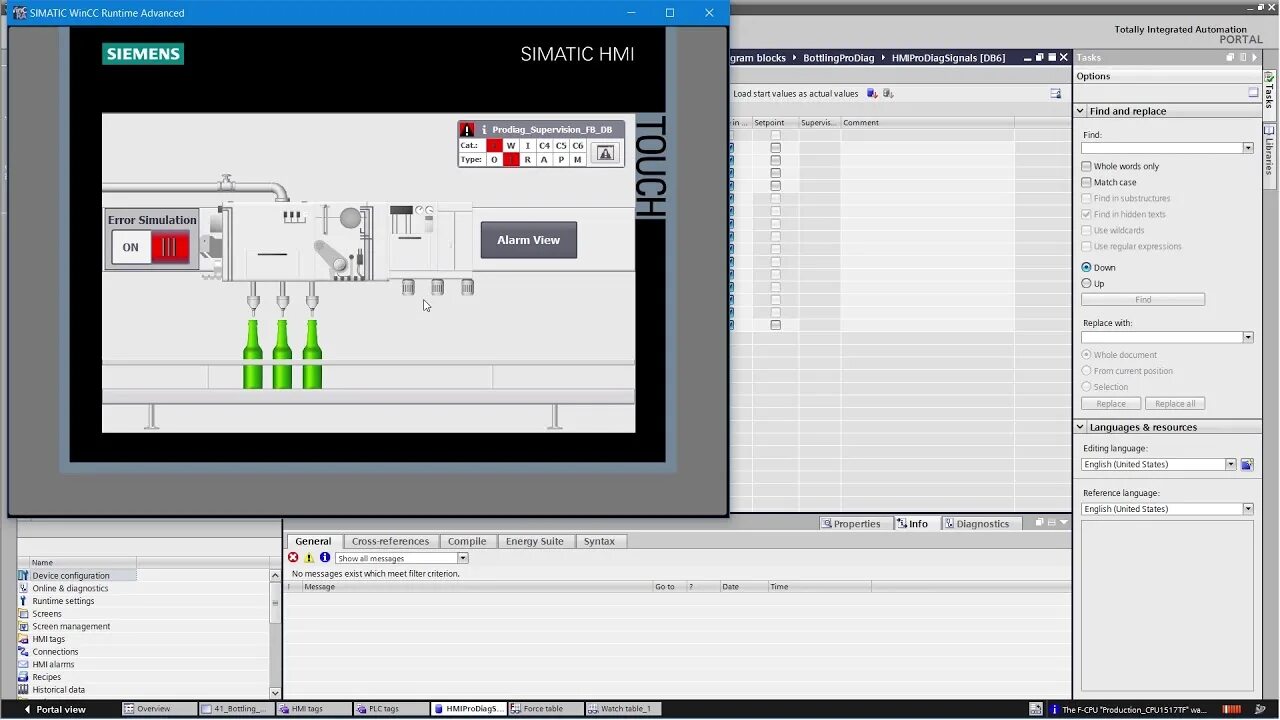Click the Runtime settings wrench icon
Viewport: 1280px width, 720px height.
24,601
